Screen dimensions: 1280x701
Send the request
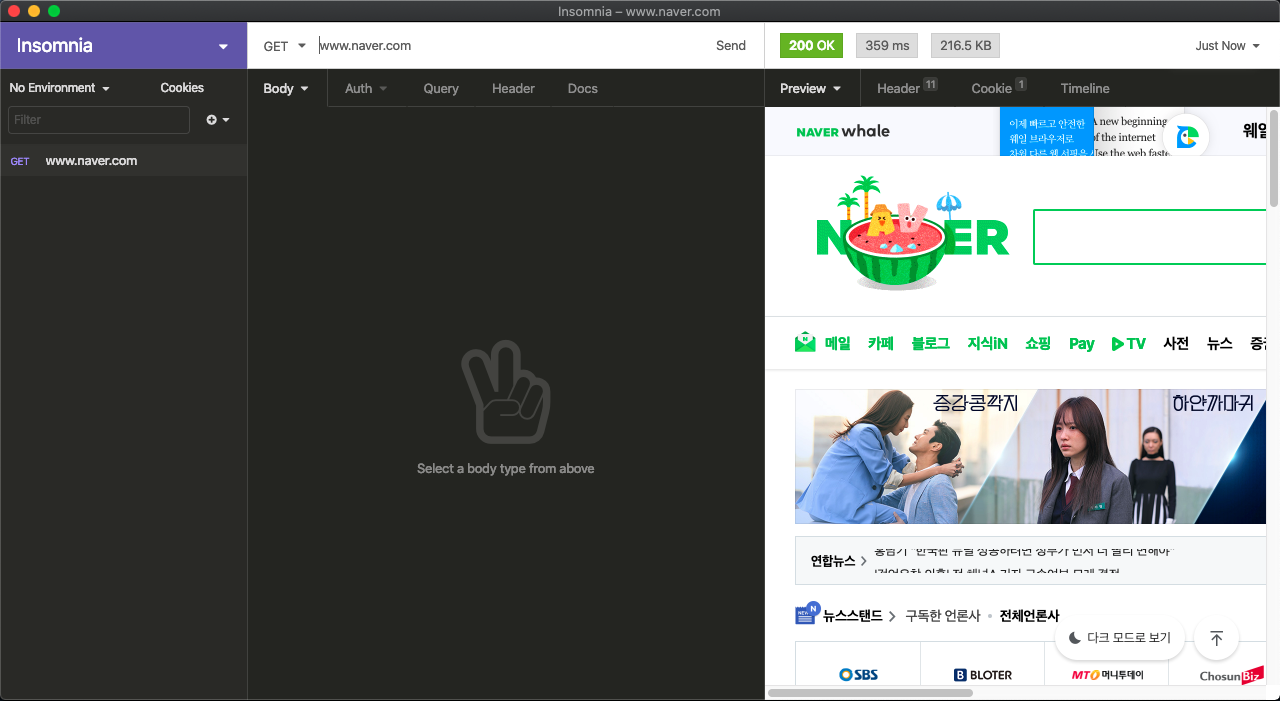coord(731,45)
